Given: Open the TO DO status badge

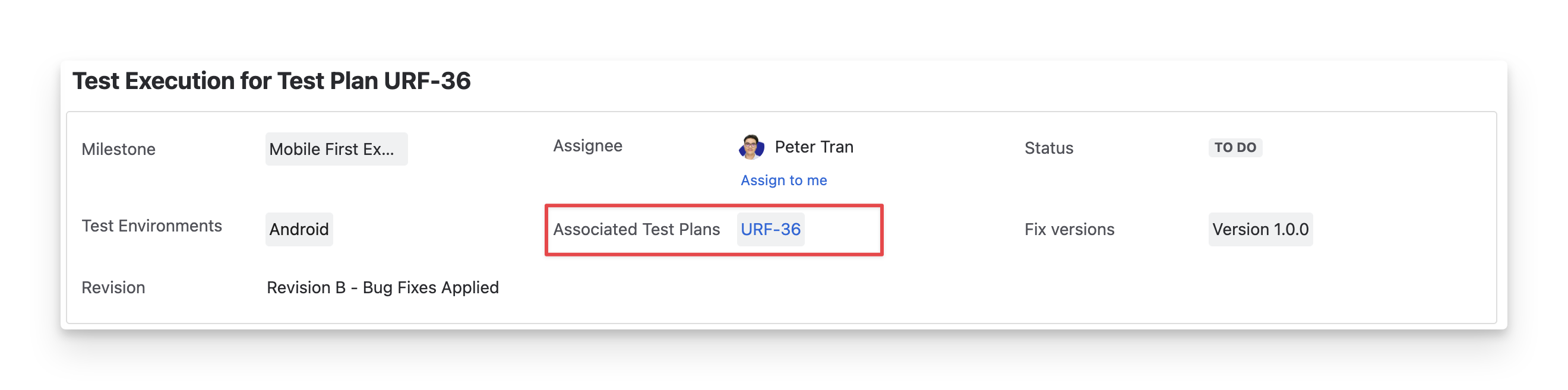Looking at the screenshot, I should click(1234, 148).
